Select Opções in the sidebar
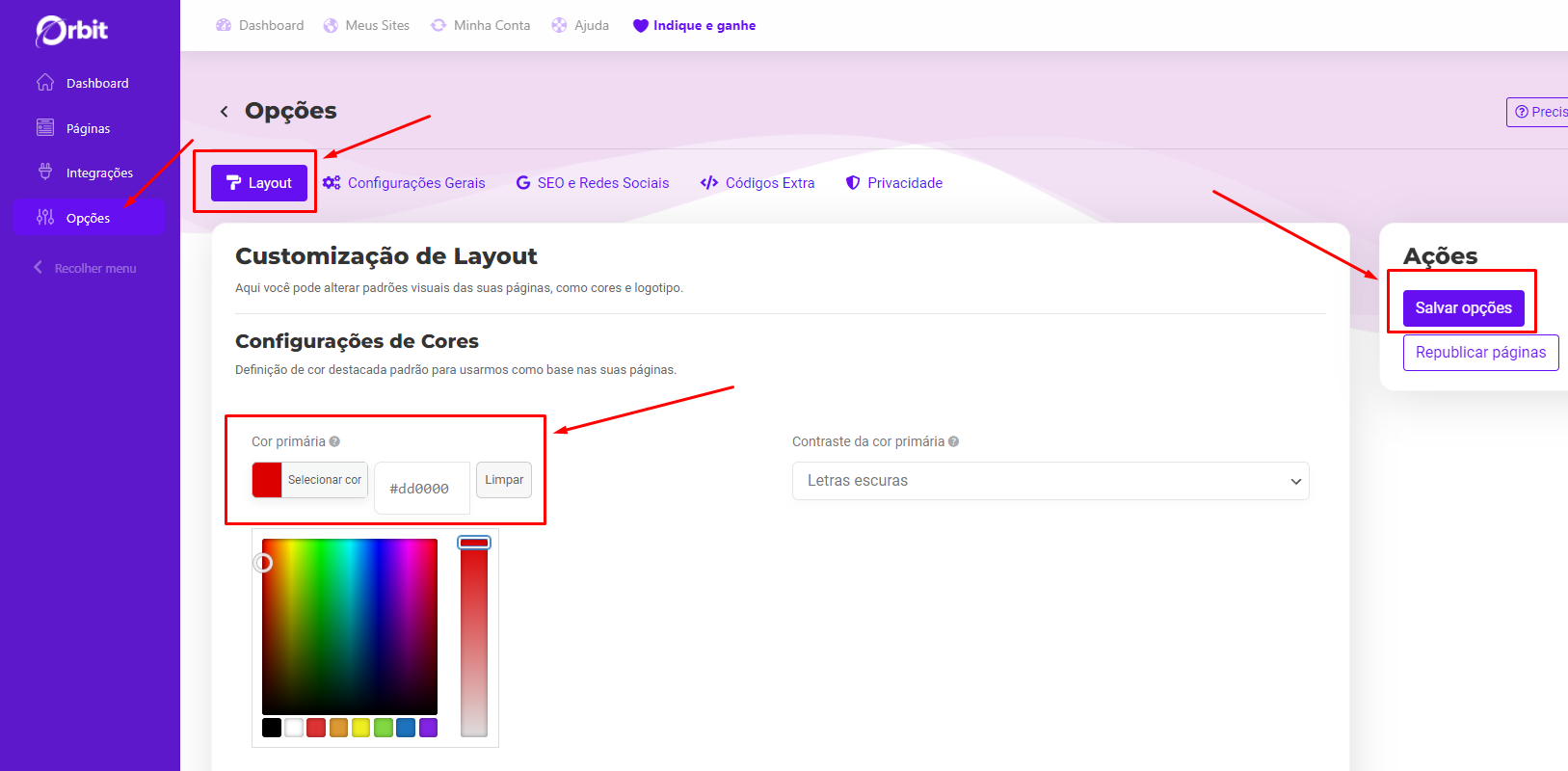 (88, 218)
